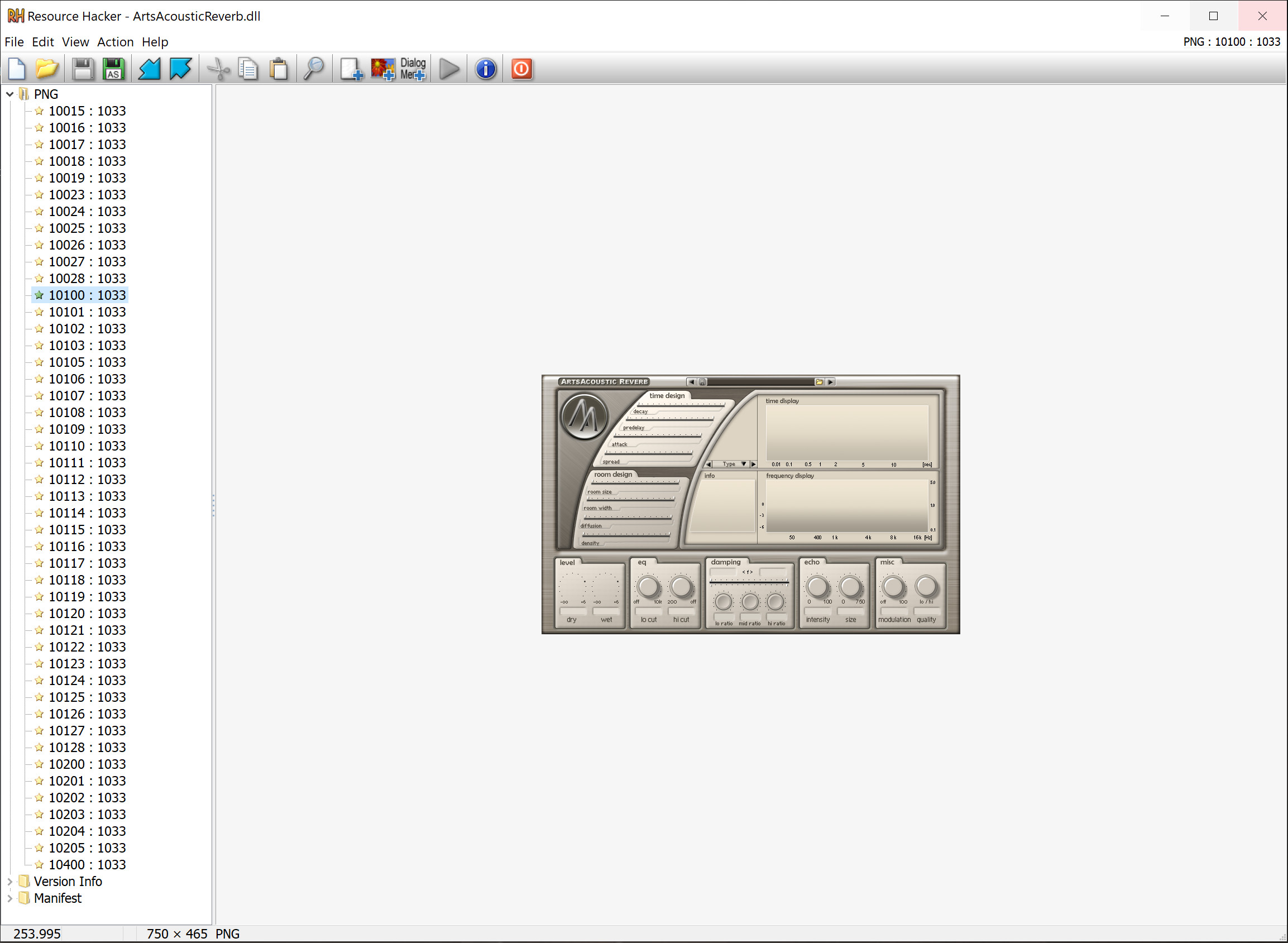Maximize the Resource Hacker window

tap(1213, 16)
